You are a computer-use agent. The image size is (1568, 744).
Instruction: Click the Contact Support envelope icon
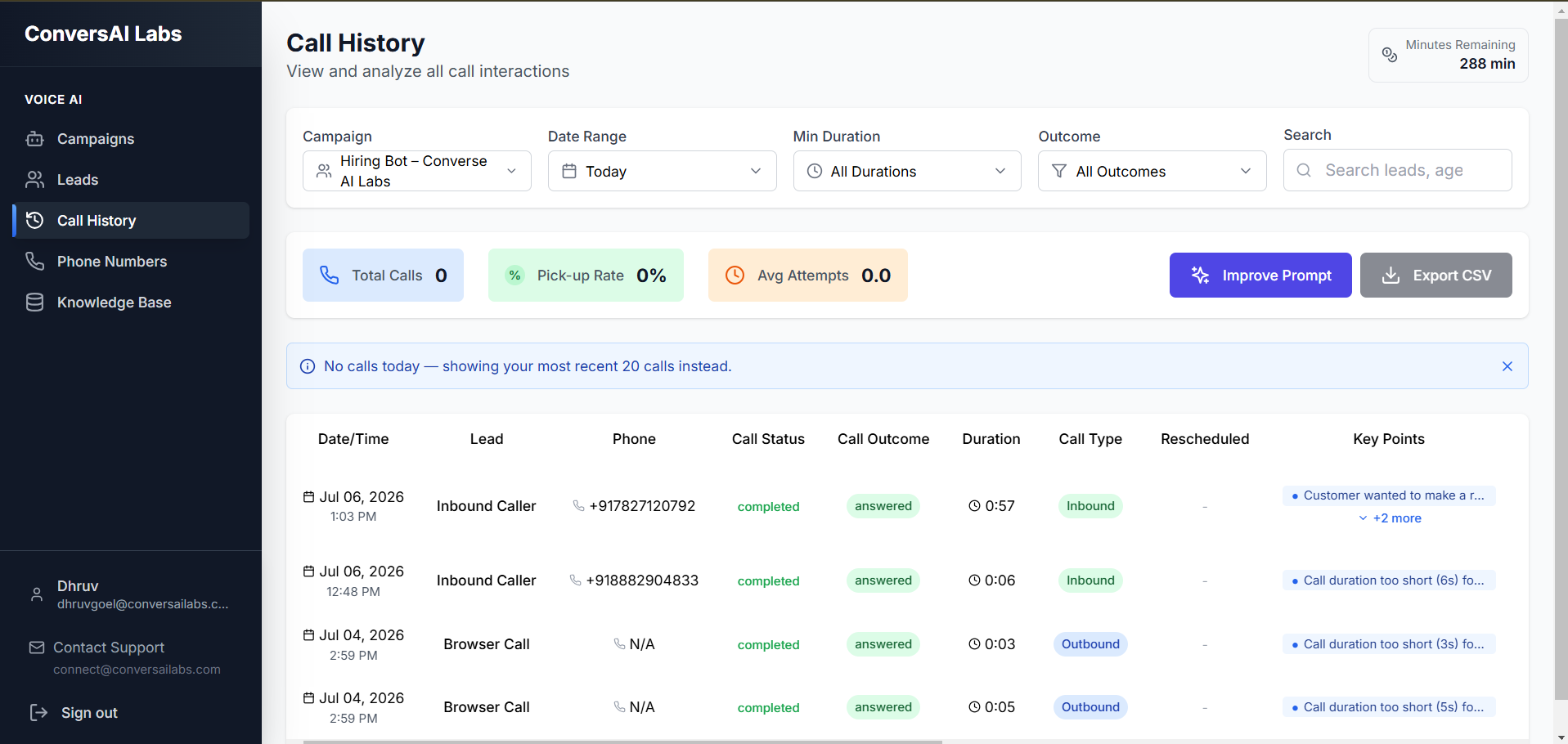tap(37, 648)
